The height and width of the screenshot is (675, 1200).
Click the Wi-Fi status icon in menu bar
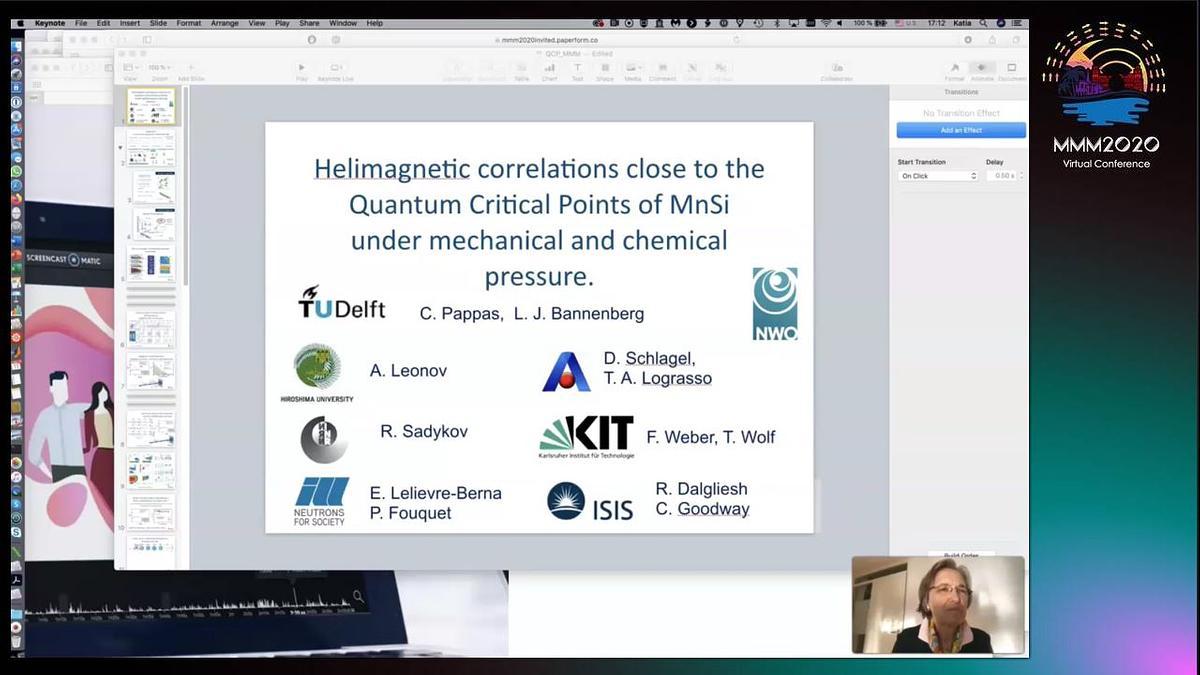click(x=826, y=22)
